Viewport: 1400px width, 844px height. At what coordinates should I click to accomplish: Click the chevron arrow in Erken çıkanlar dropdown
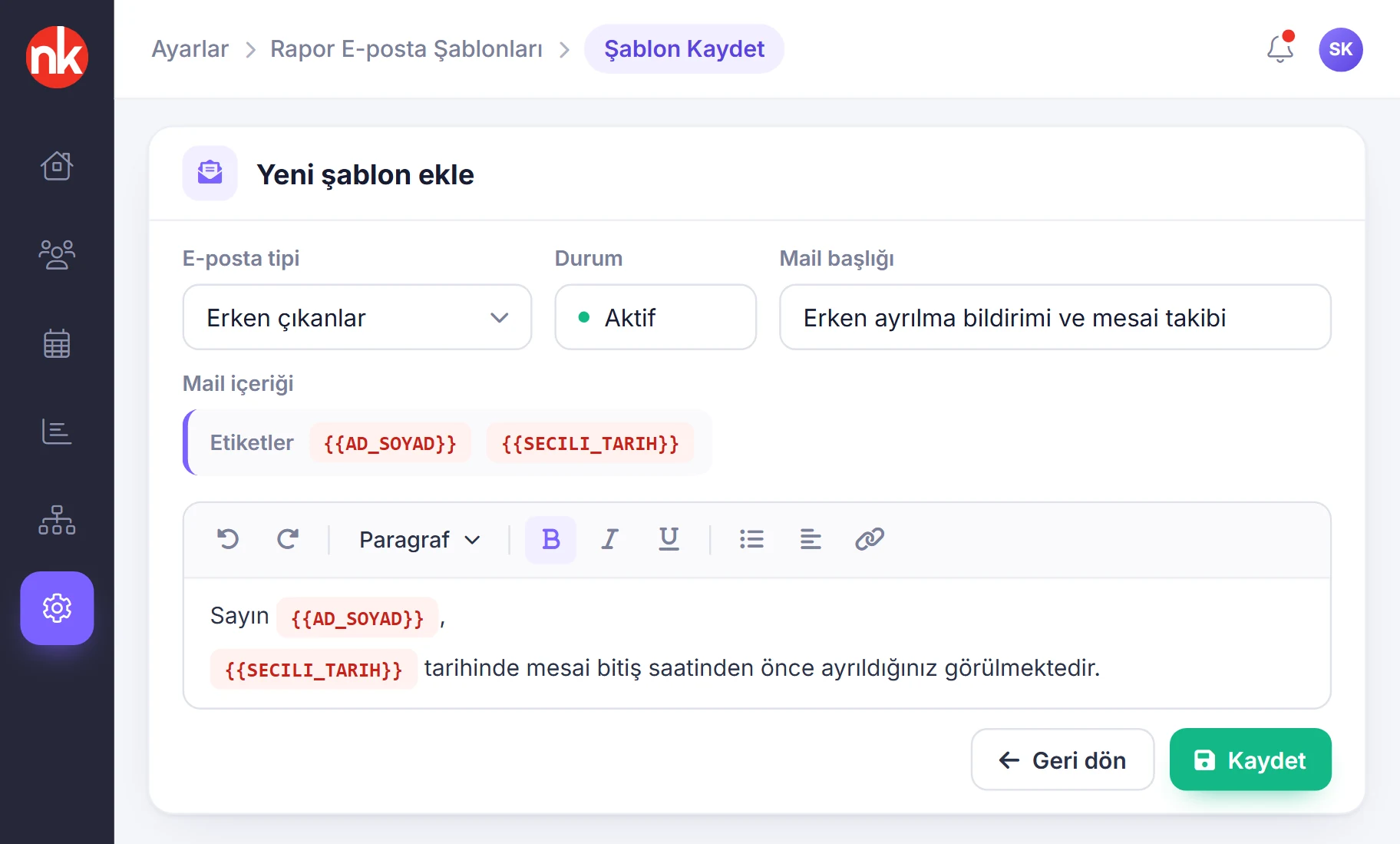coord(500,318)
